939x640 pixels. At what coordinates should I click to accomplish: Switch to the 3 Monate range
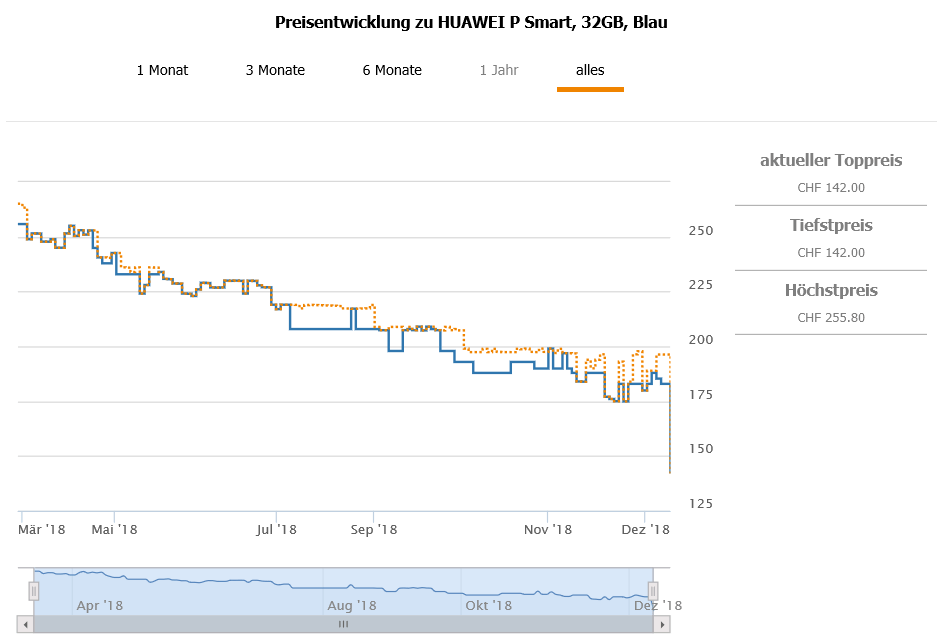click(x=275, y=70)
